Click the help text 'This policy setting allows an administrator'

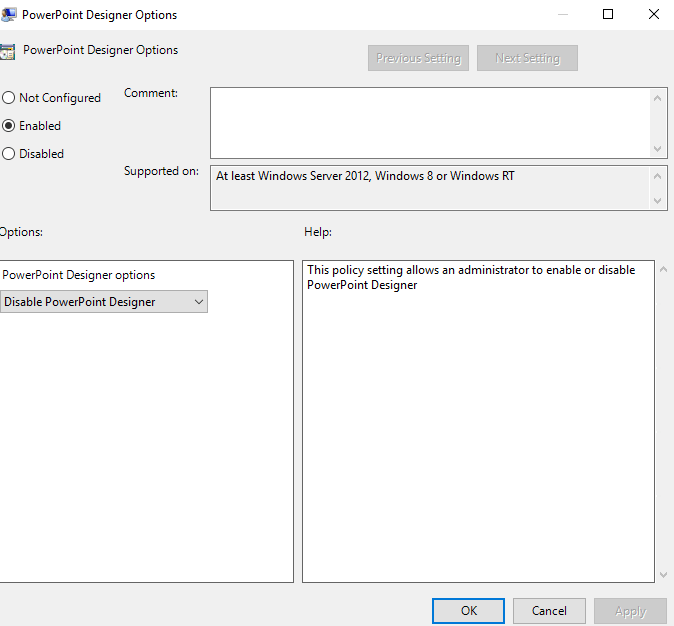[419, 270]
